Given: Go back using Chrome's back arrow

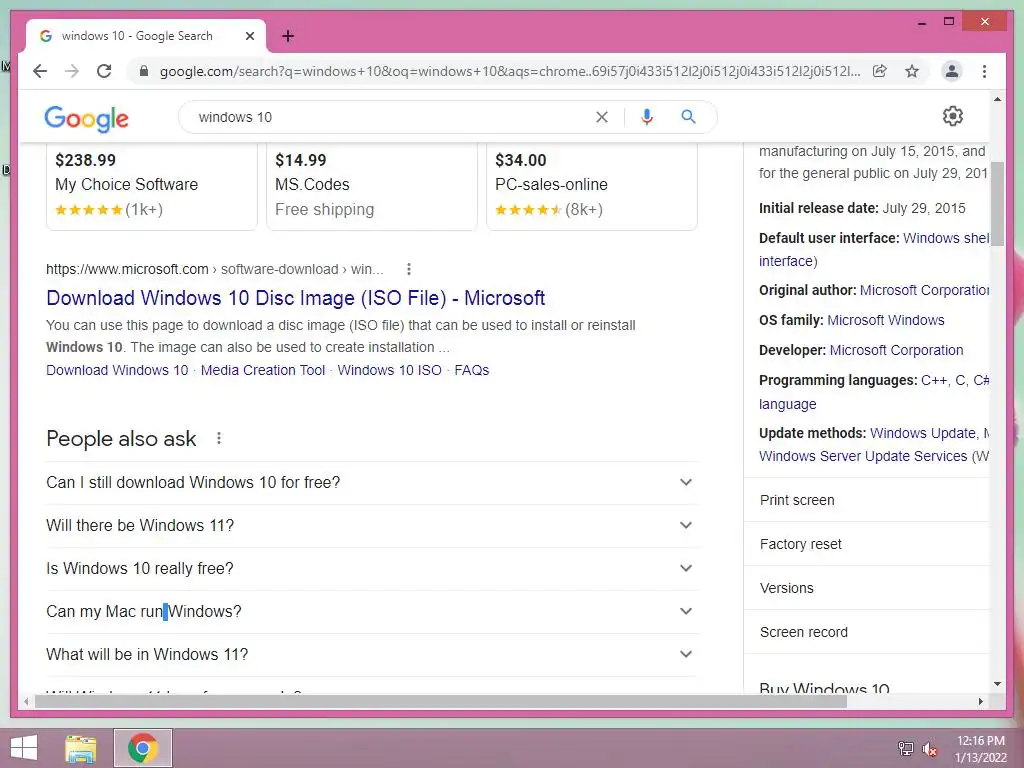Looking at the screenshot, I should point(40,71).
